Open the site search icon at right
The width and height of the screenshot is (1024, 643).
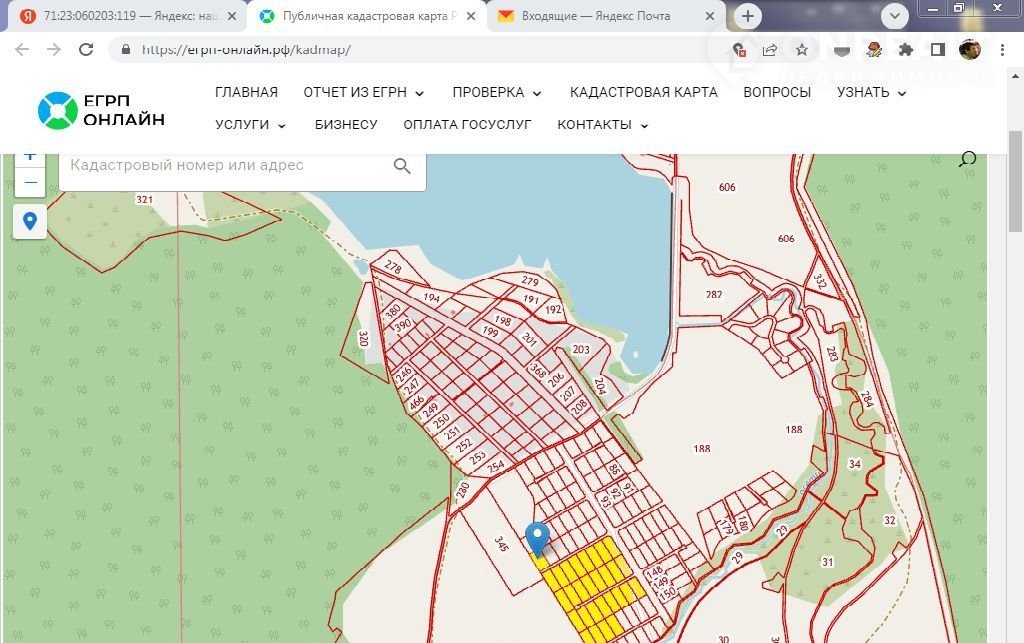967,159
